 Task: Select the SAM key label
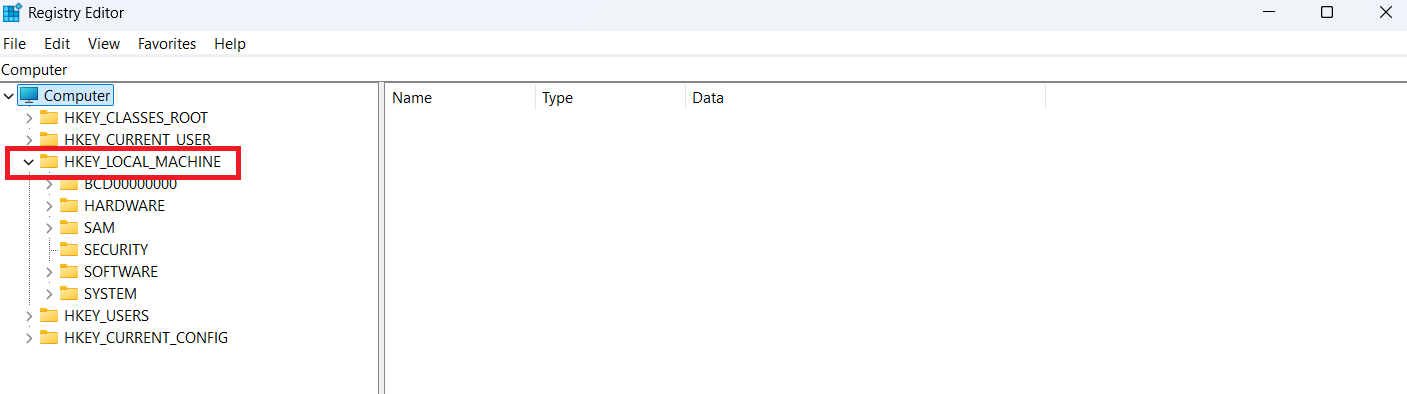[x=99, y=227]
